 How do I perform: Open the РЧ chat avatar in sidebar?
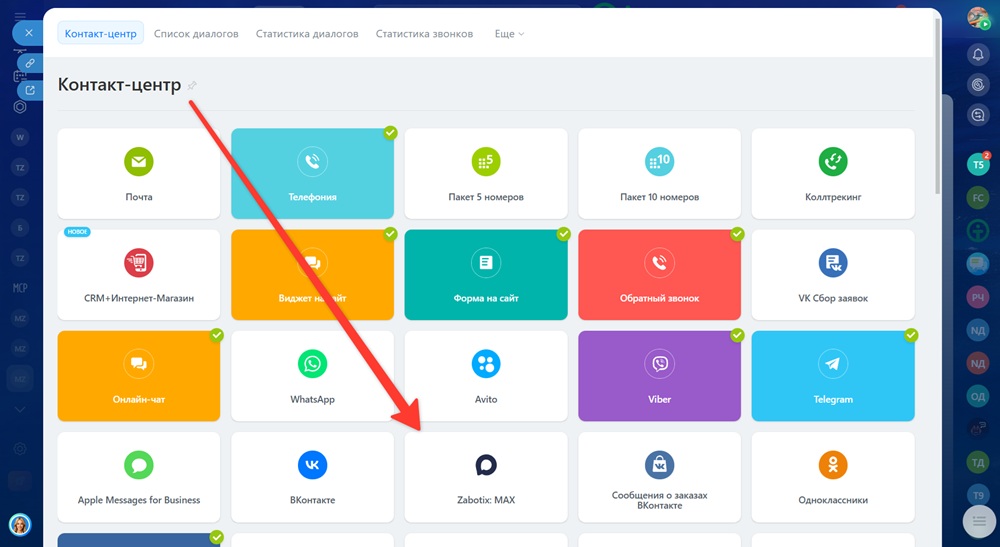(x=978, y=297)
